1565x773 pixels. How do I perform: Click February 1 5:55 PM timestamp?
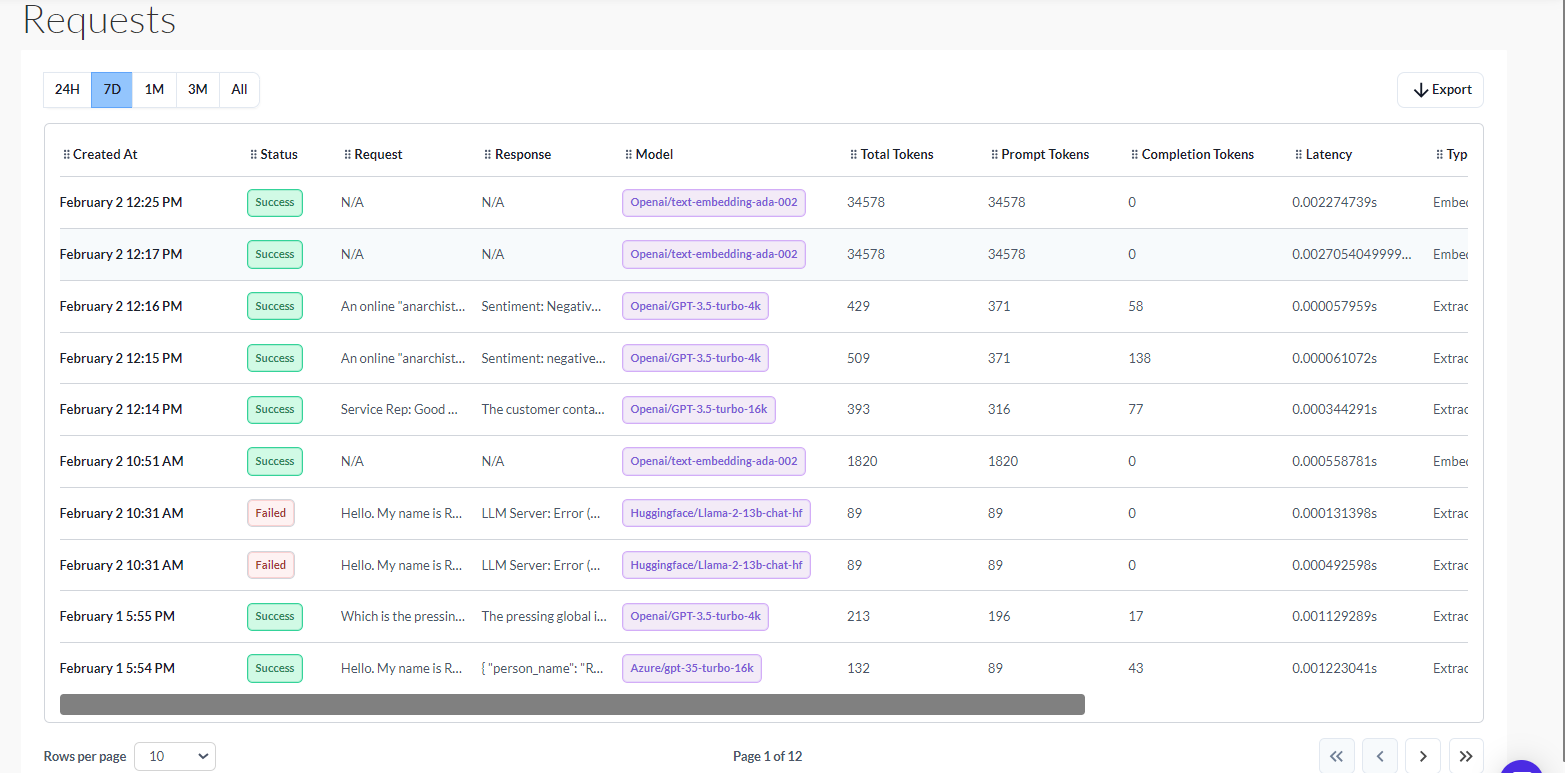click(x=117, y=616)
